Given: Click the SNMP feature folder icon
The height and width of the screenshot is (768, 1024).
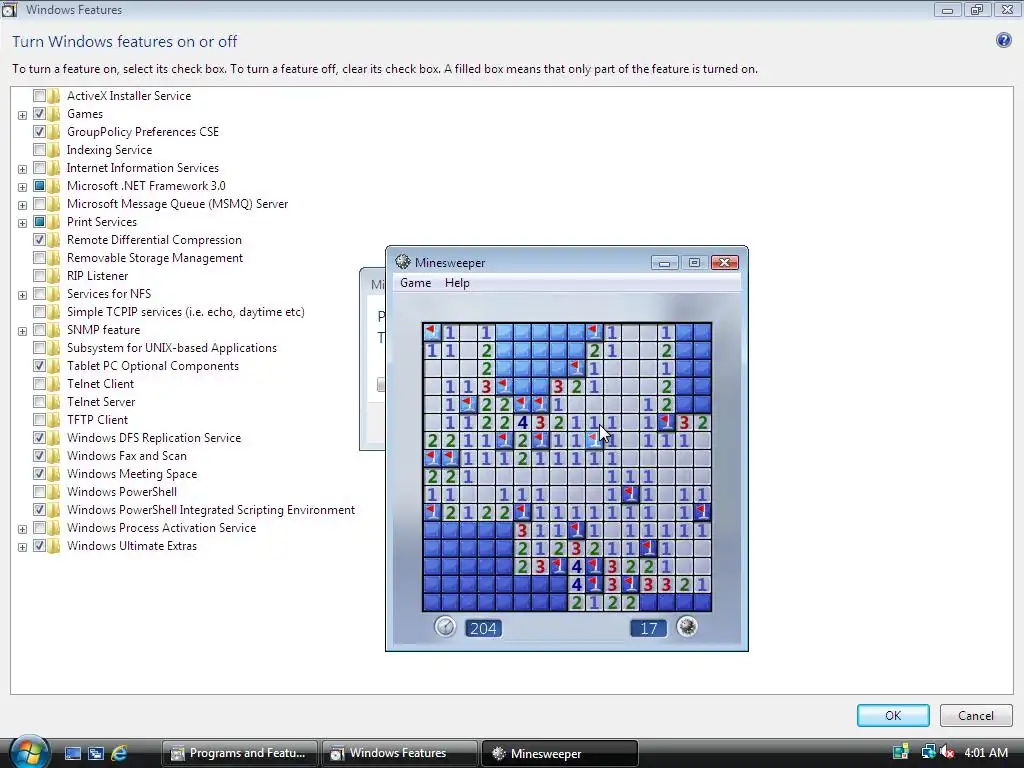Looking at the screenshot, I should coord(54,330).
